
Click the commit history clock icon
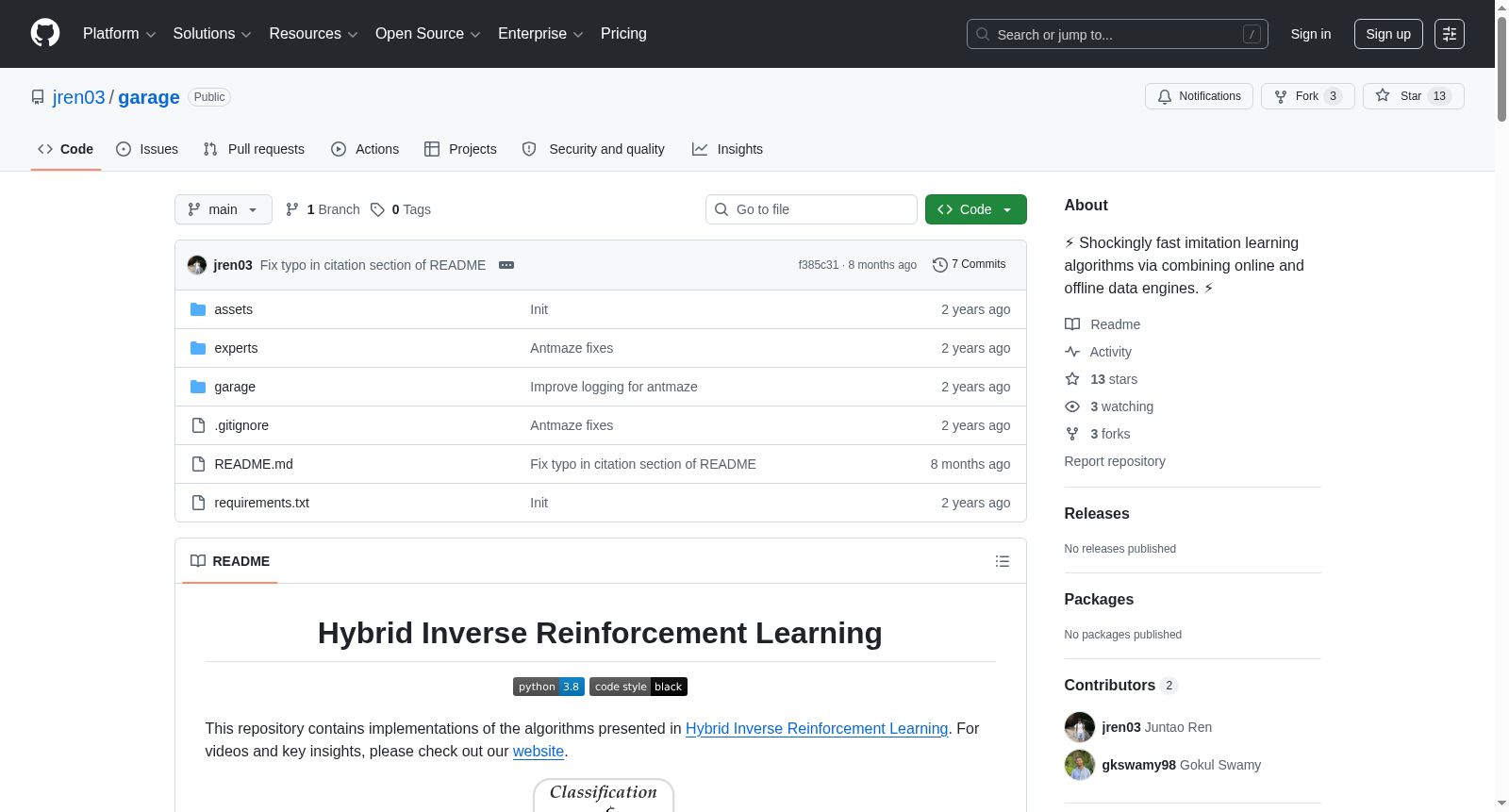point(939,265)
